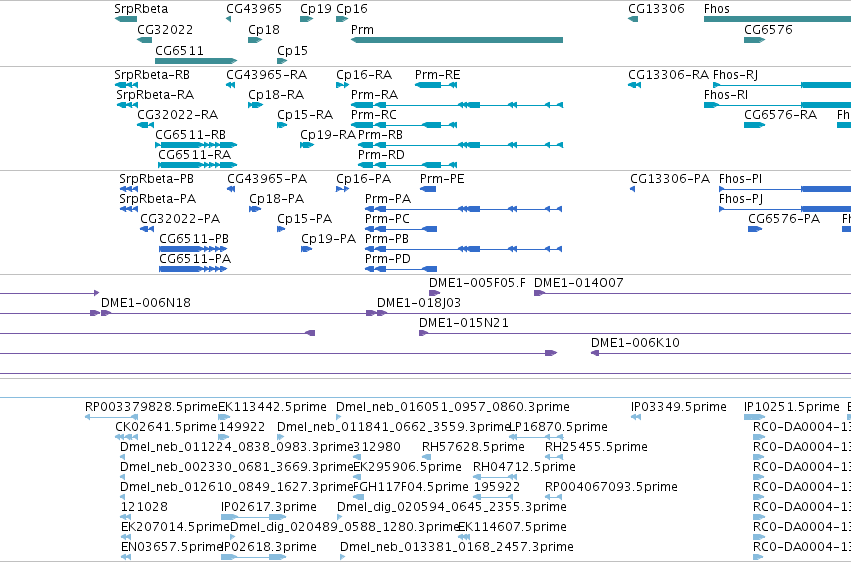This screenshot has height=562, width=851.
Task: Click the CG13306 gene label
Action: click(x=656, y=9)
